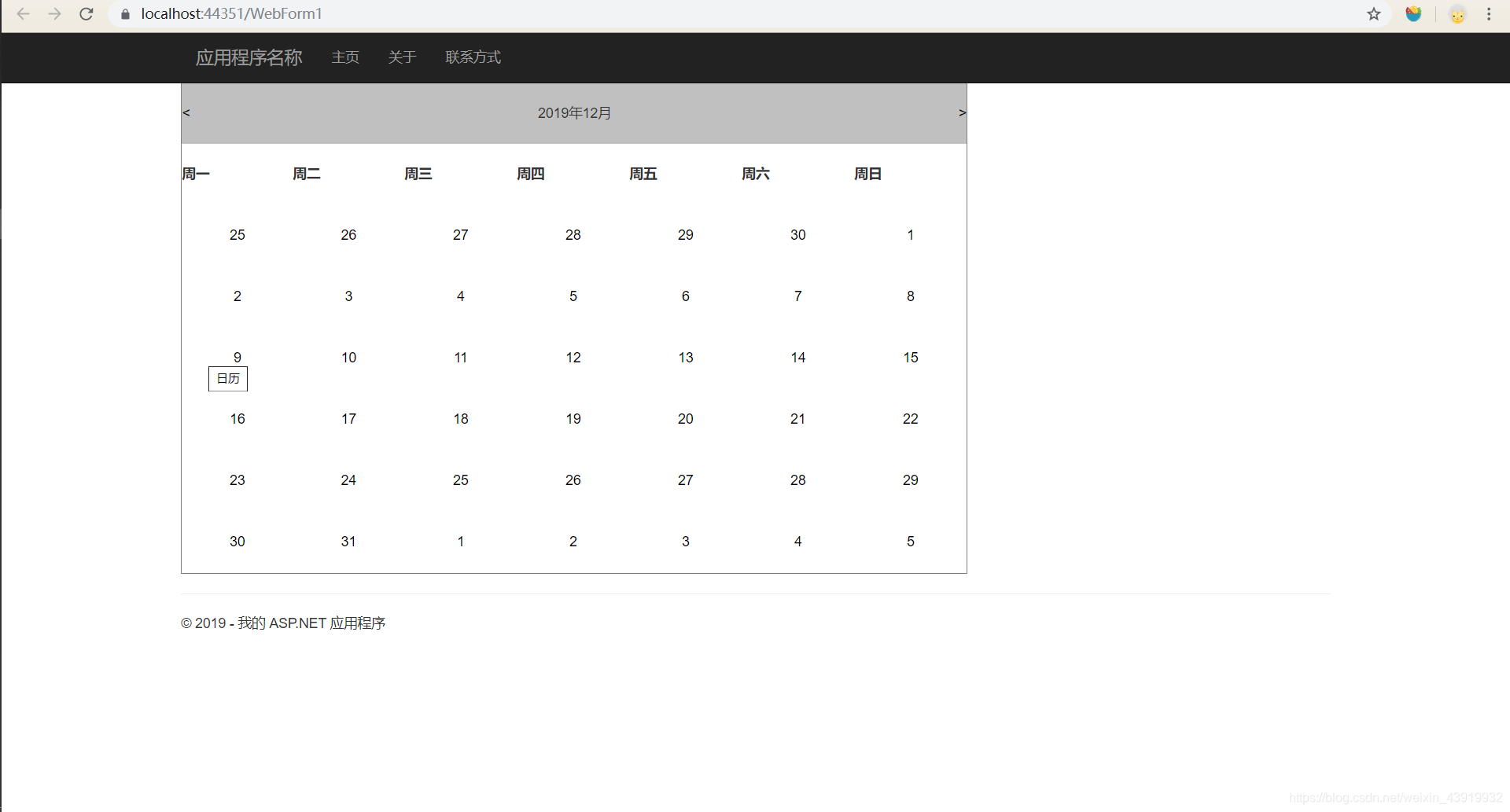Viewport: 1510px width, 812px height.
Task: Select date 10 in the calendar
Action: pos(348,358)
